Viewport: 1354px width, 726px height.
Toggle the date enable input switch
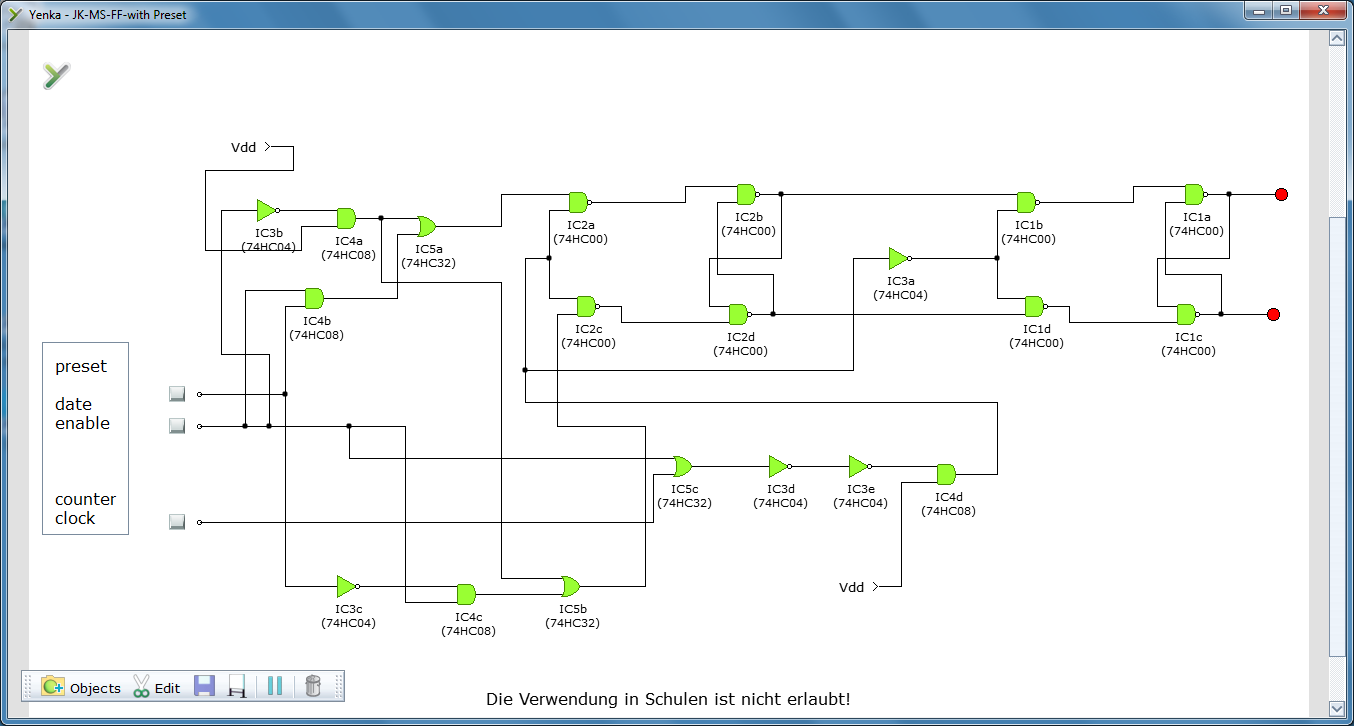pos(177,426)
